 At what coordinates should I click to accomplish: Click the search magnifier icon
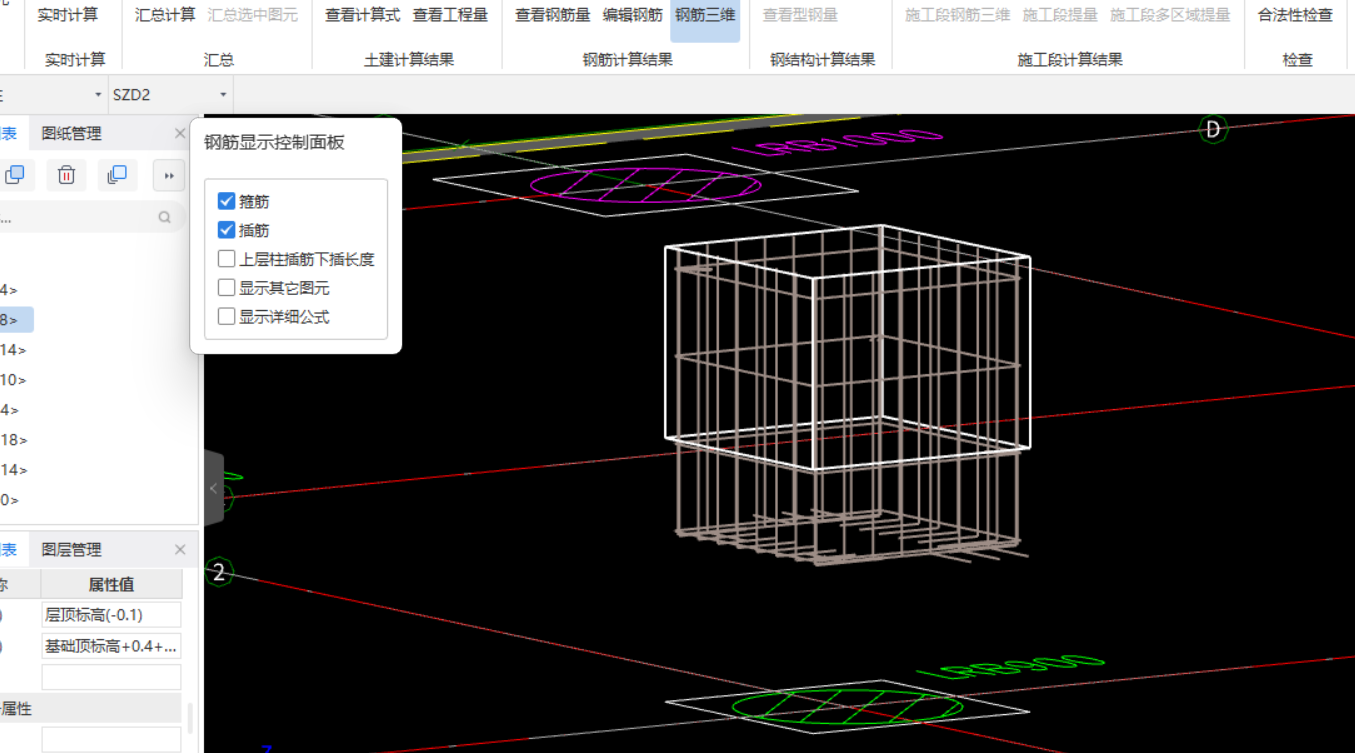click(x=164, y=216)
